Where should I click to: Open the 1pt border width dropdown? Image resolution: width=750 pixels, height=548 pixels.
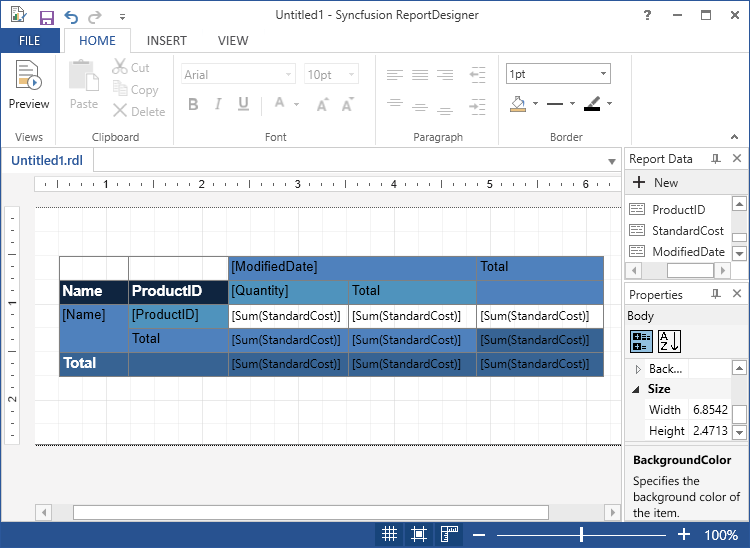(x=558, y=74)
